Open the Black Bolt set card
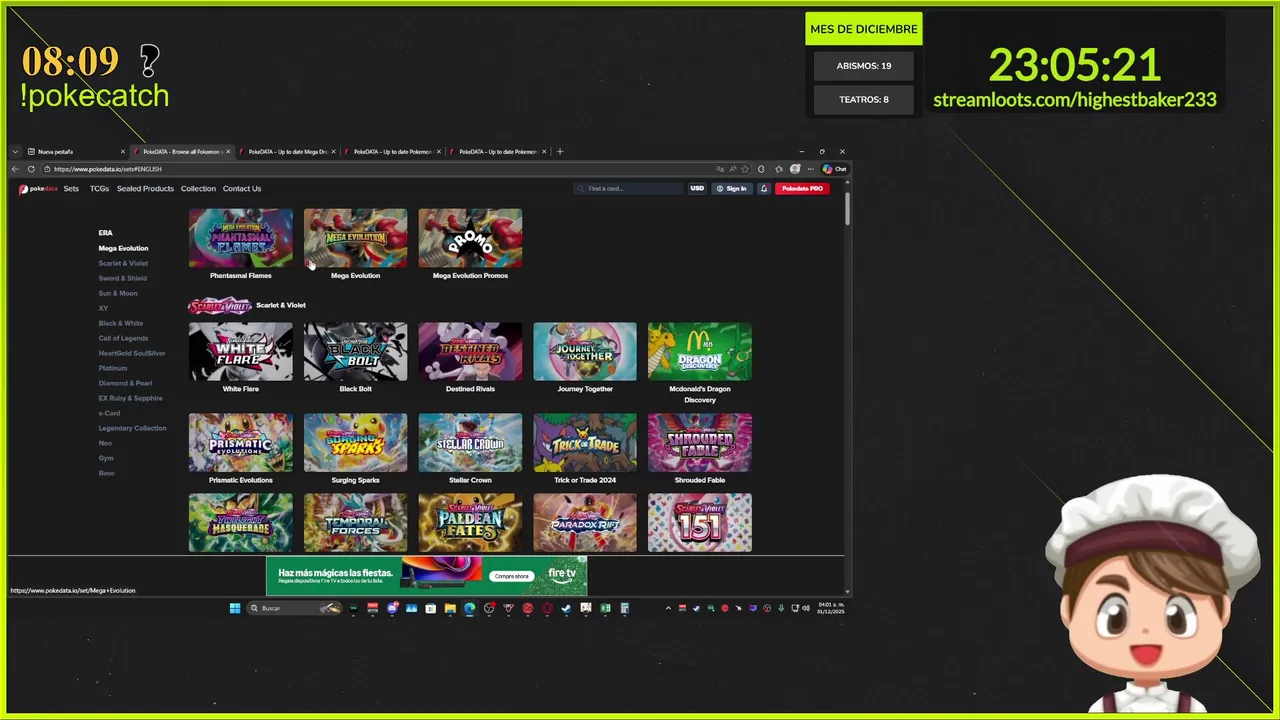This screenshot has width=1280, height=720. (x=355, y=351)
